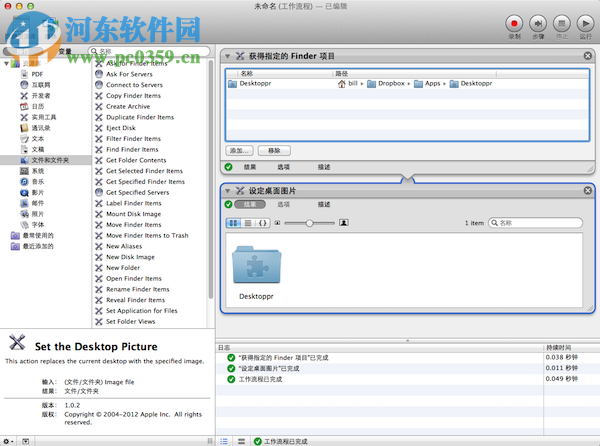Focus the action library search field

149,51
